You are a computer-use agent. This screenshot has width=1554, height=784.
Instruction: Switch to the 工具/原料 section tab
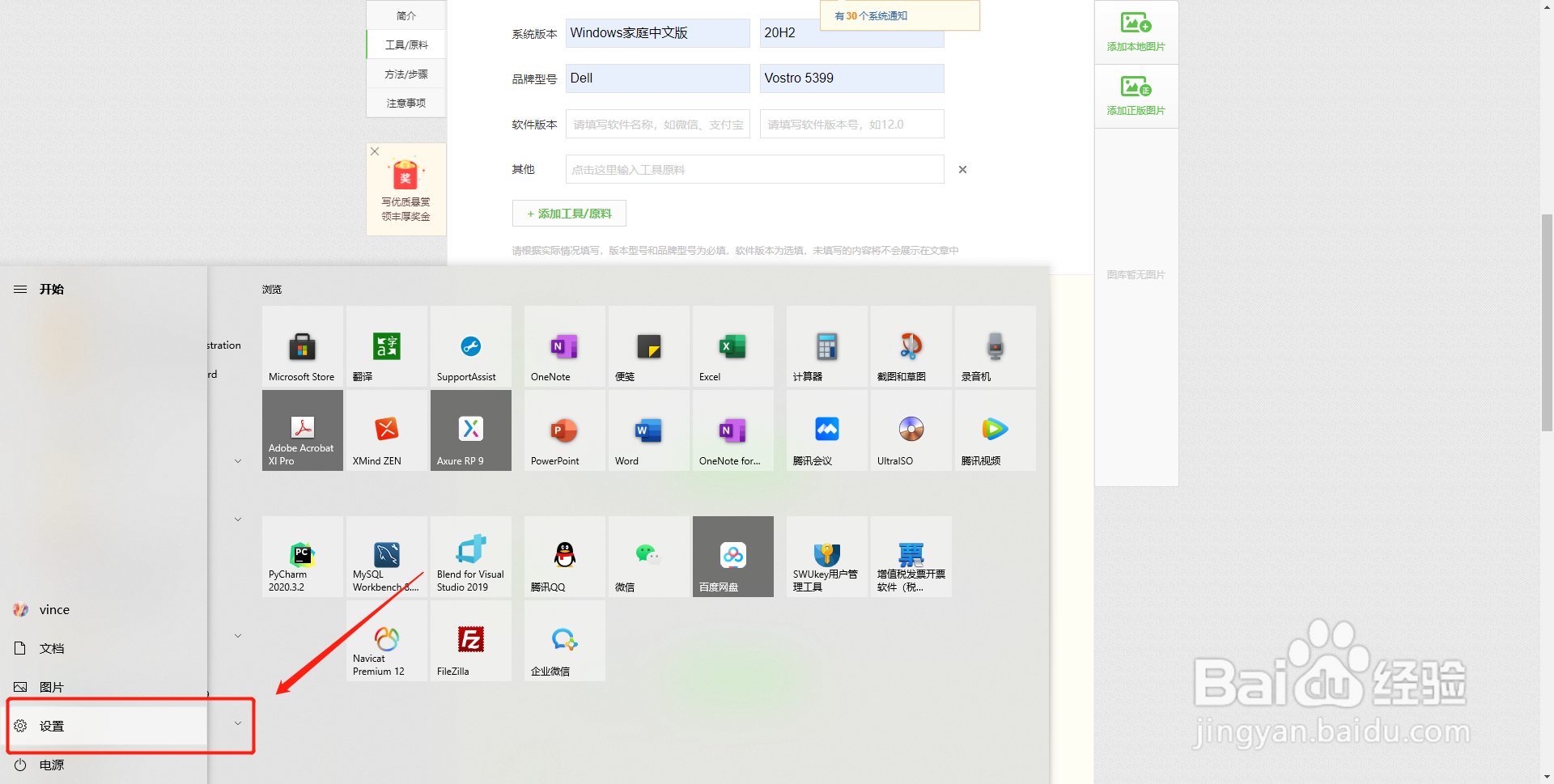[x=406, y=44]
